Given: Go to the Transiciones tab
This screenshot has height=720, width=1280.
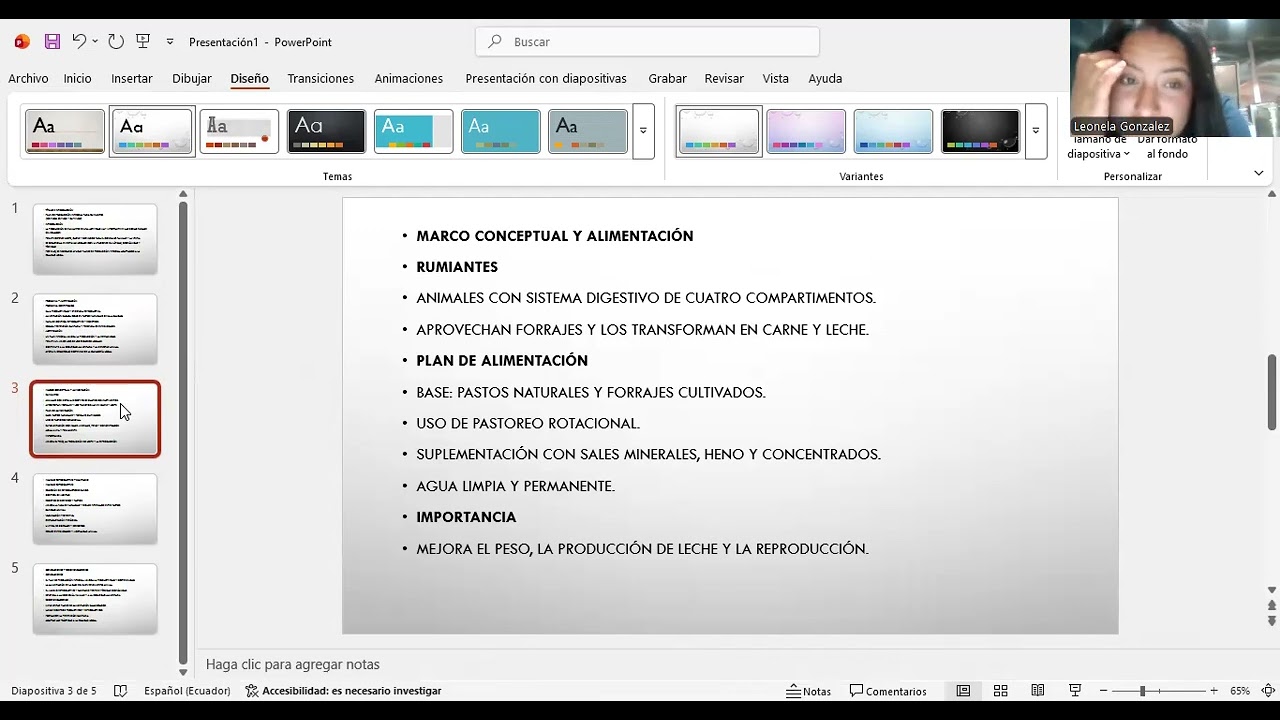Looking at the screenshot, I should pos(321,78).
